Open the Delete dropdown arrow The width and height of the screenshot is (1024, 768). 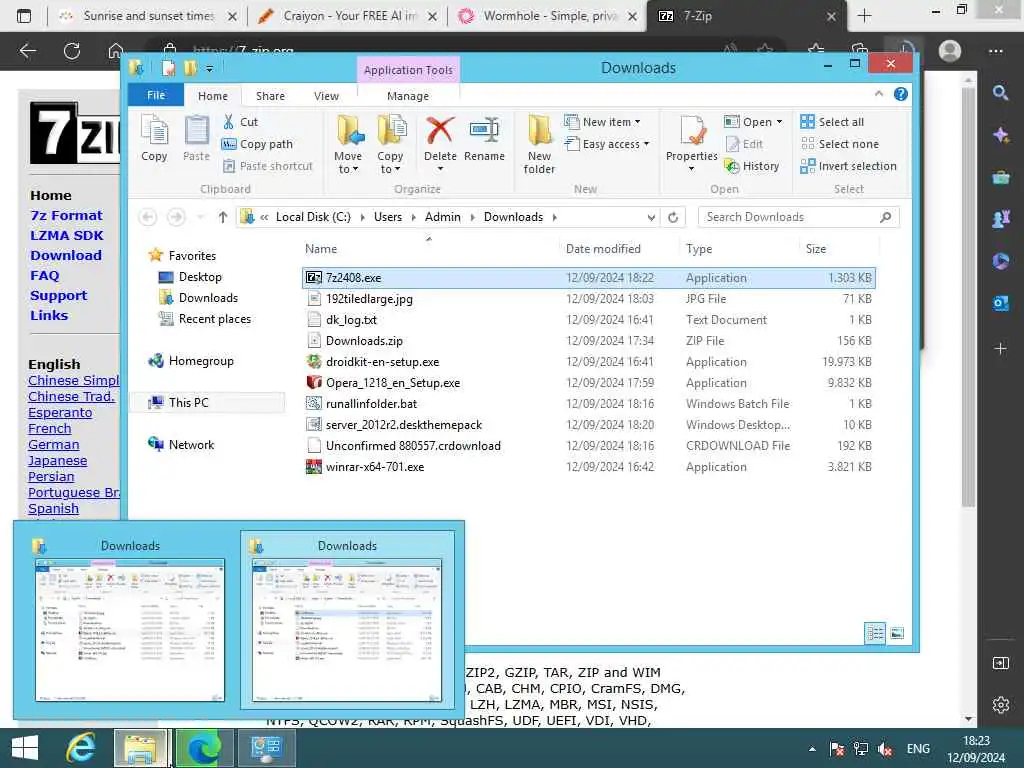440,169
